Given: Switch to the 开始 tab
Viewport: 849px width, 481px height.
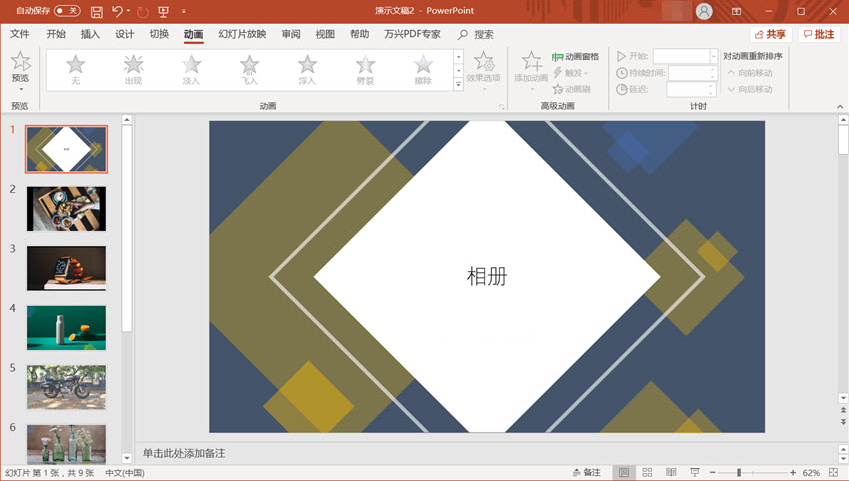Looking at the screenshot, I should [x=56, y=34].
